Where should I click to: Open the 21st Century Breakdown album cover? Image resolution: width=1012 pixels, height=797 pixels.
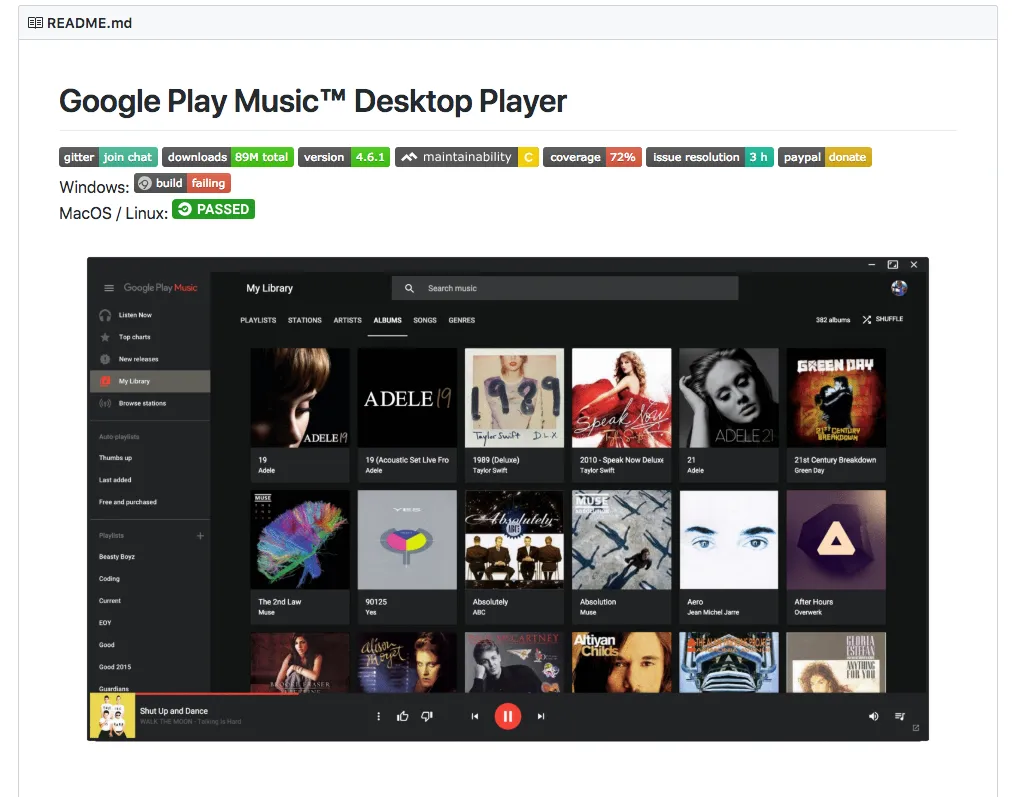[x=836, y=398]
